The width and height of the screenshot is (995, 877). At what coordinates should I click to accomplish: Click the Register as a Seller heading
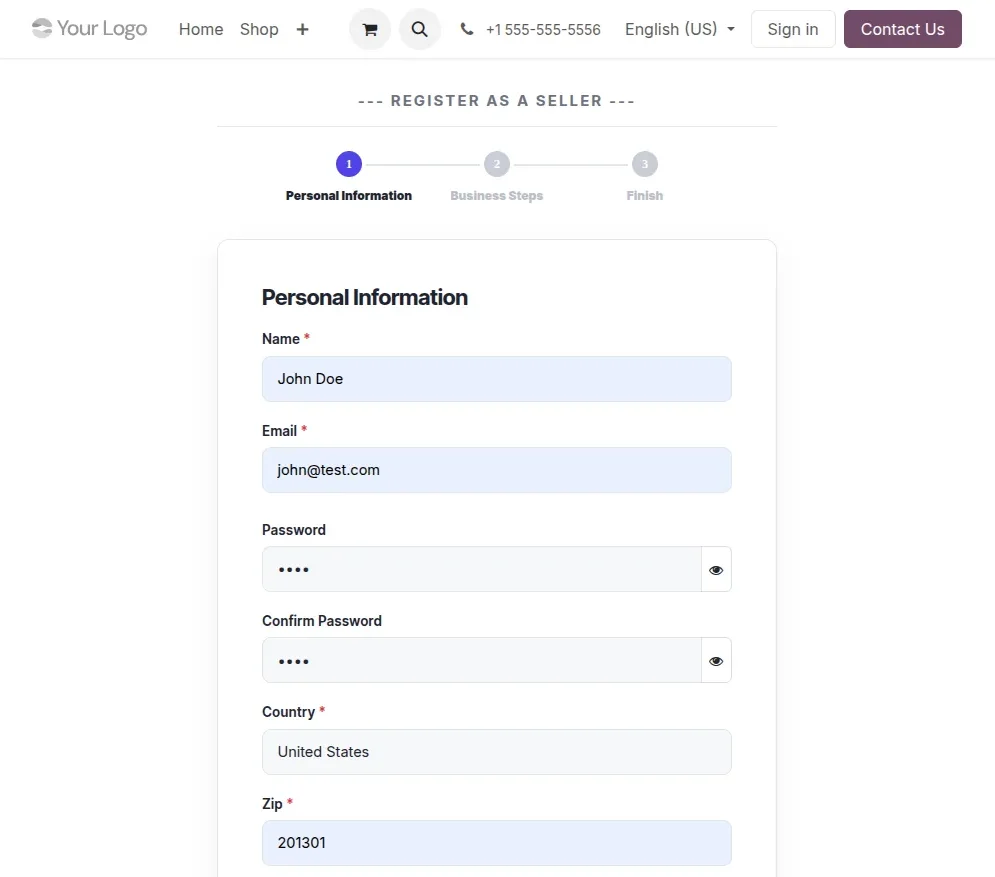[497, 101]
